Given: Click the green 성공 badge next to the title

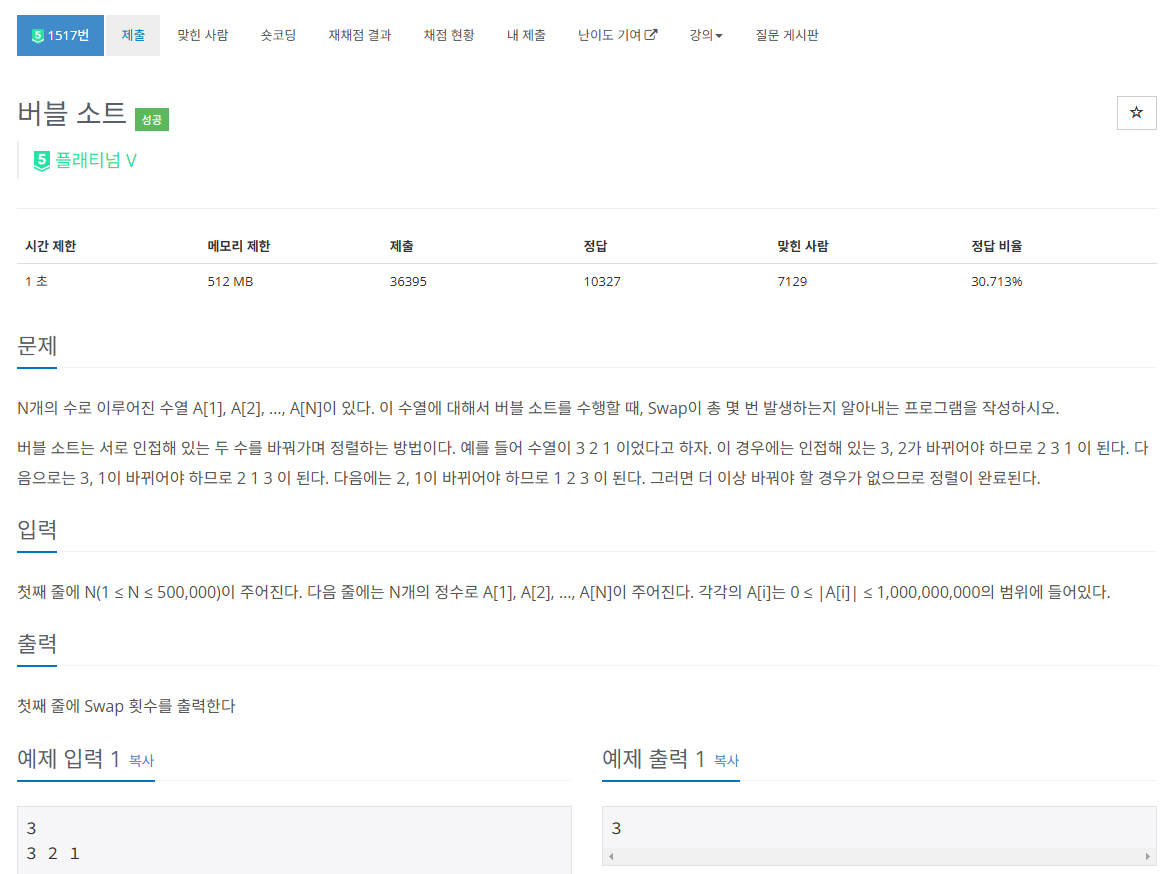Looking at the screenshot, I should tap(150, 118).
